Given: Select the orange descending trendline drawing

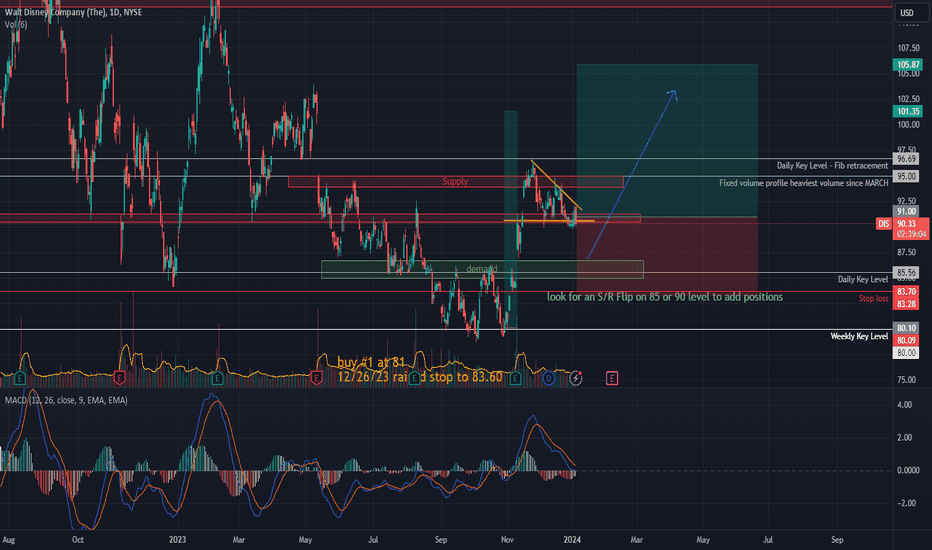Looking at the screenshot, I should click(x=556, y=185).
